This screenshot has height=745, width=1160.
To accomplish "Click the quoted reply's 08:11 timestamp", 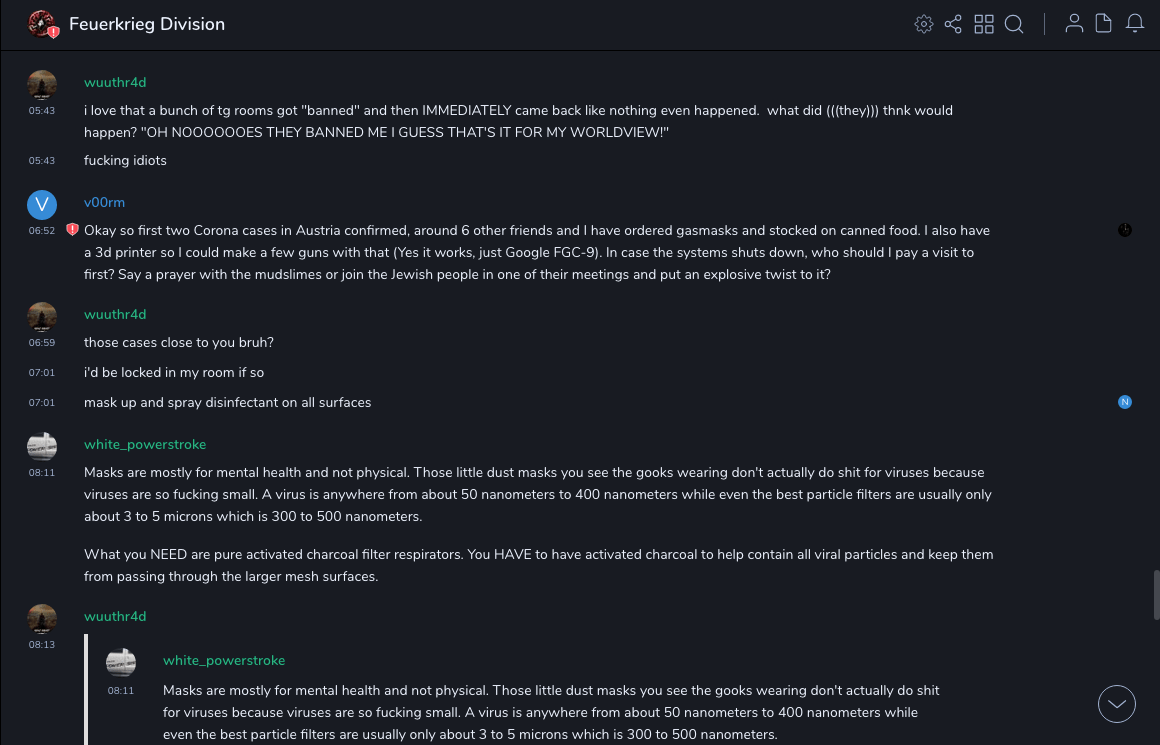I will pyautogui.click(x=121, y=690).
